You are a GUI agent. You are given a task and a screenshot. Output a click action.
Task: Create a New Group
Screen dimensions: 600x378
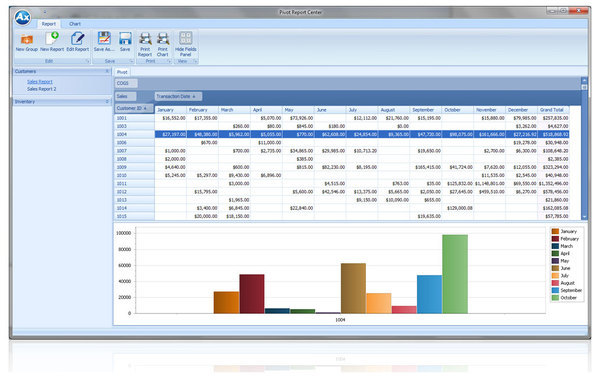point(27,42)
